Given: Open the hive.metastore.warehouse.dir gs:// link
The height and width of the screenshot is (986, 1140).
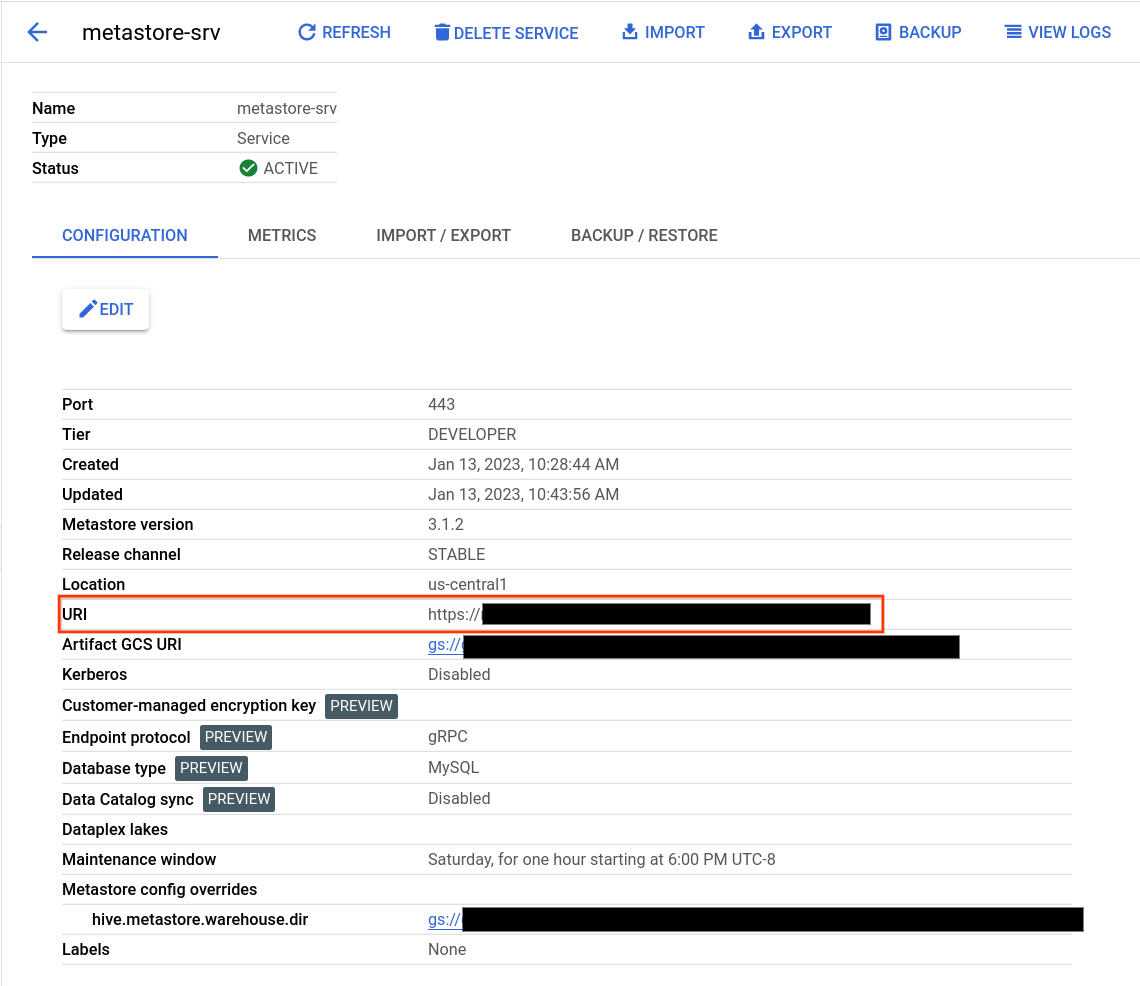Looking at the screenshot, I should point(443,918).
